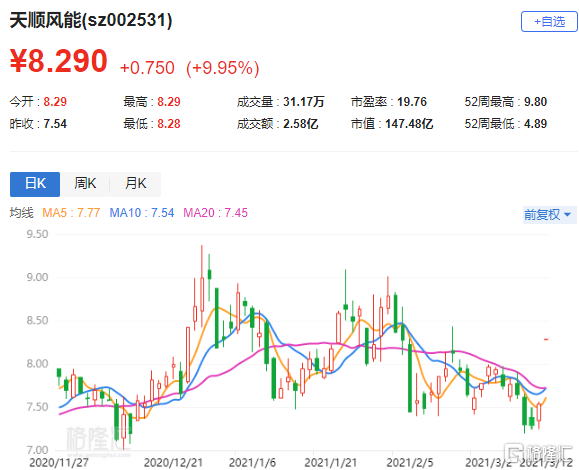
Task: Click the 9.50 price axis label
Action: click(37, 234)
